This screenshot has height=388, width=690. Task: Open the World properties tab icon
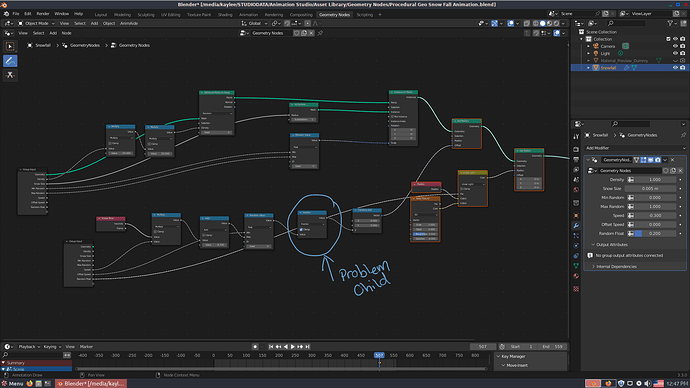(576, 190)
